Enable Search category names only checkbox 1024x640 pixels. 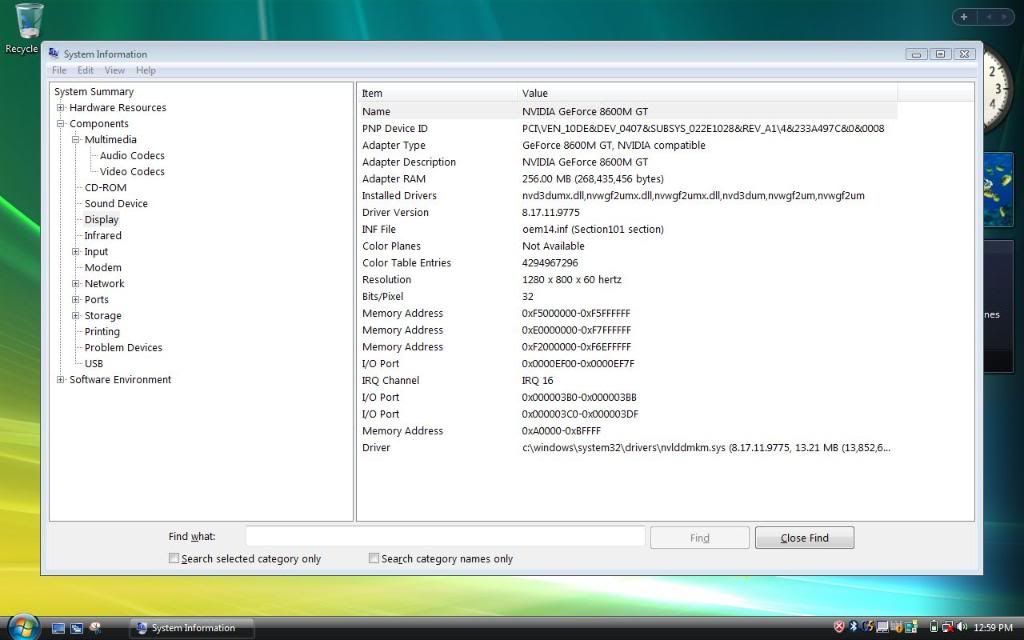click(x=374, y=559)
